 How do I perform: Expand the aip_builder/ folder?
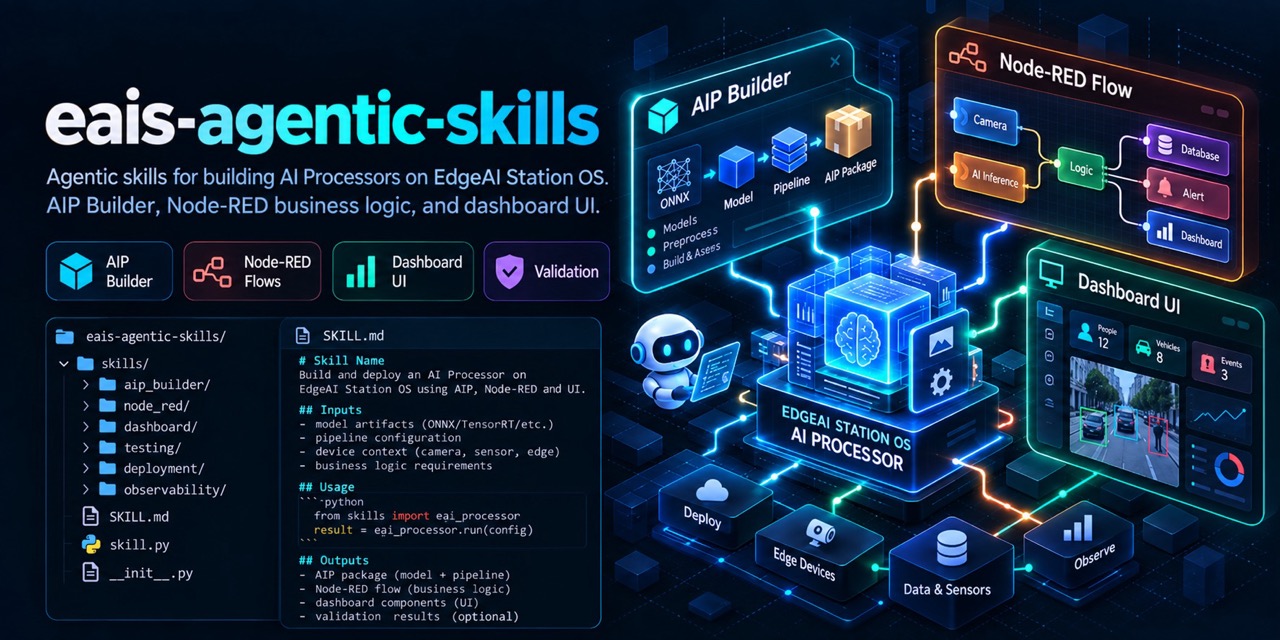pyautogui.click(x=85, y=384)
